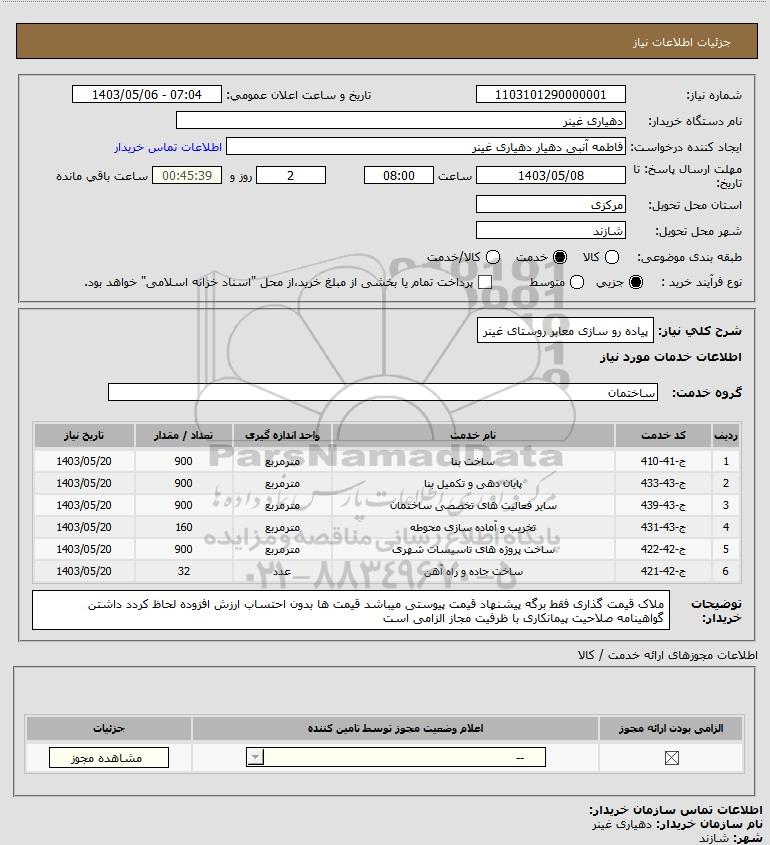Click the announcement date field 1403/05/06 - 07:04
770x845 pixels.
147,94
